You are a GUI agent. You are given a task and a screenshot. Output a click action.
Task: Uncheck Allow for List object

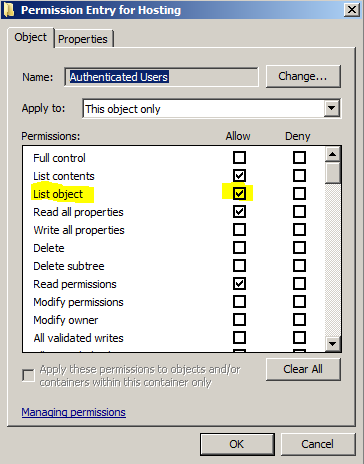click(x=239, y=193)
